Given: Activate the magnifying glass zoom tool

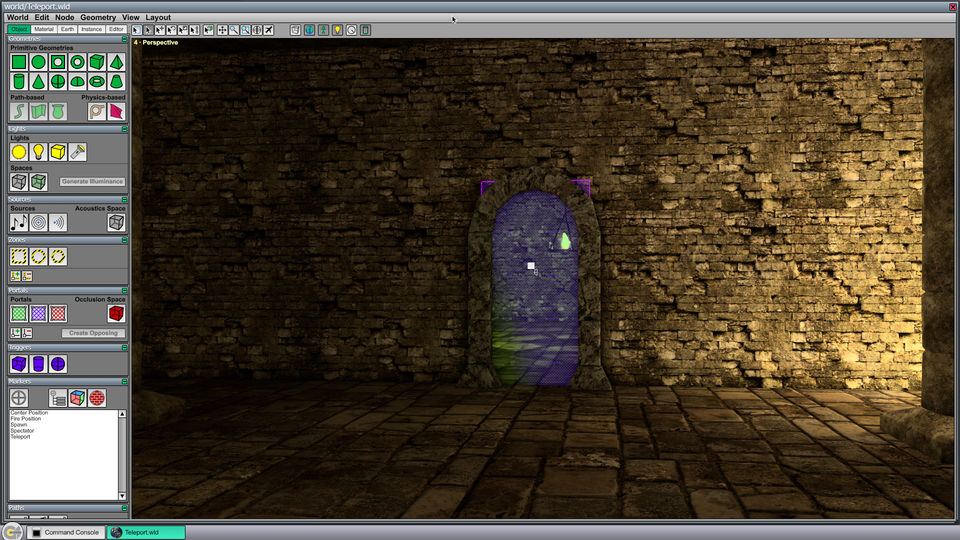Looking at the screenshot, I should click(233, 29).
